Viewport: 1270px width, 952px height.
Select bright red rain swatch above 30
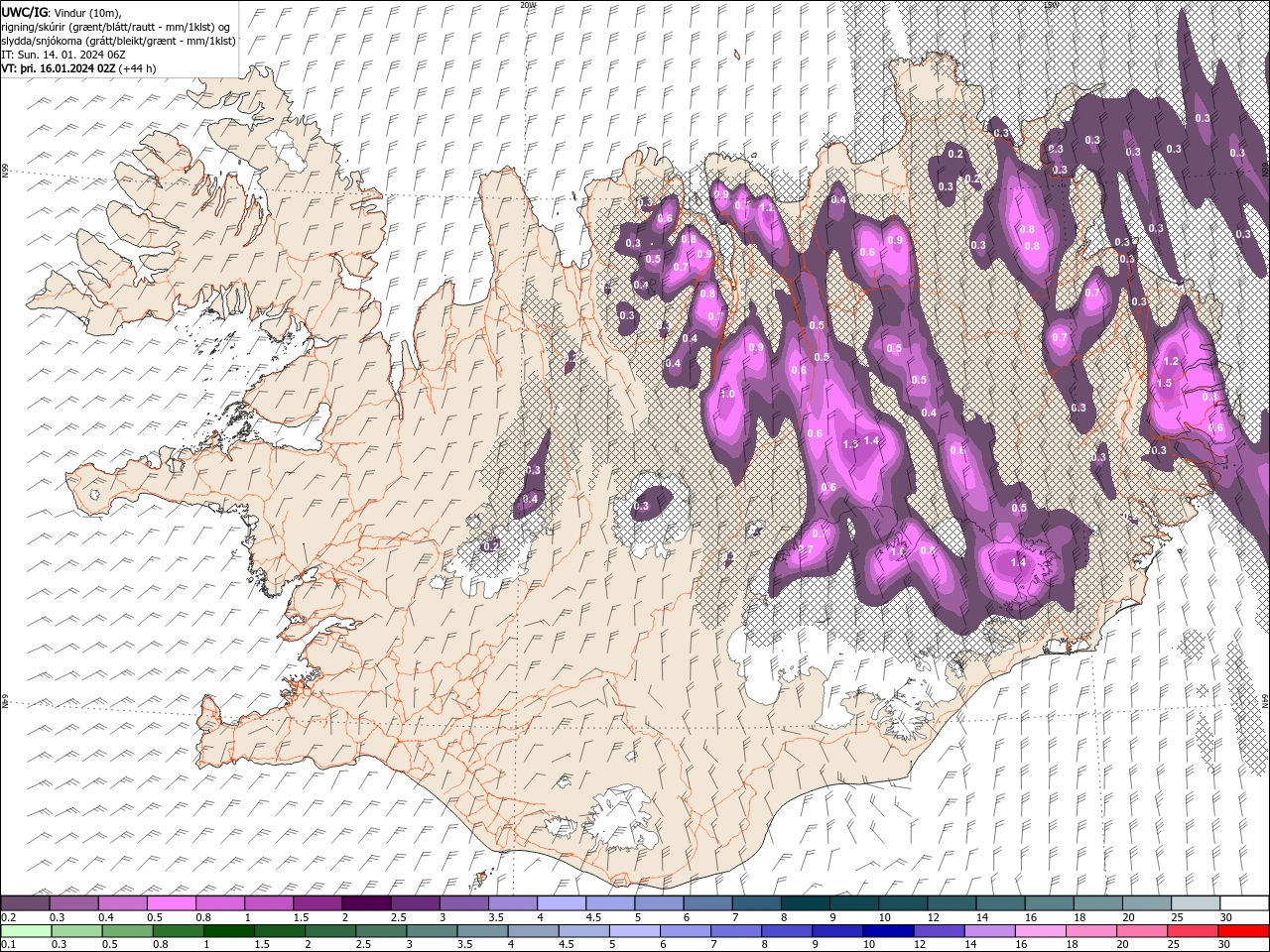1243,930
